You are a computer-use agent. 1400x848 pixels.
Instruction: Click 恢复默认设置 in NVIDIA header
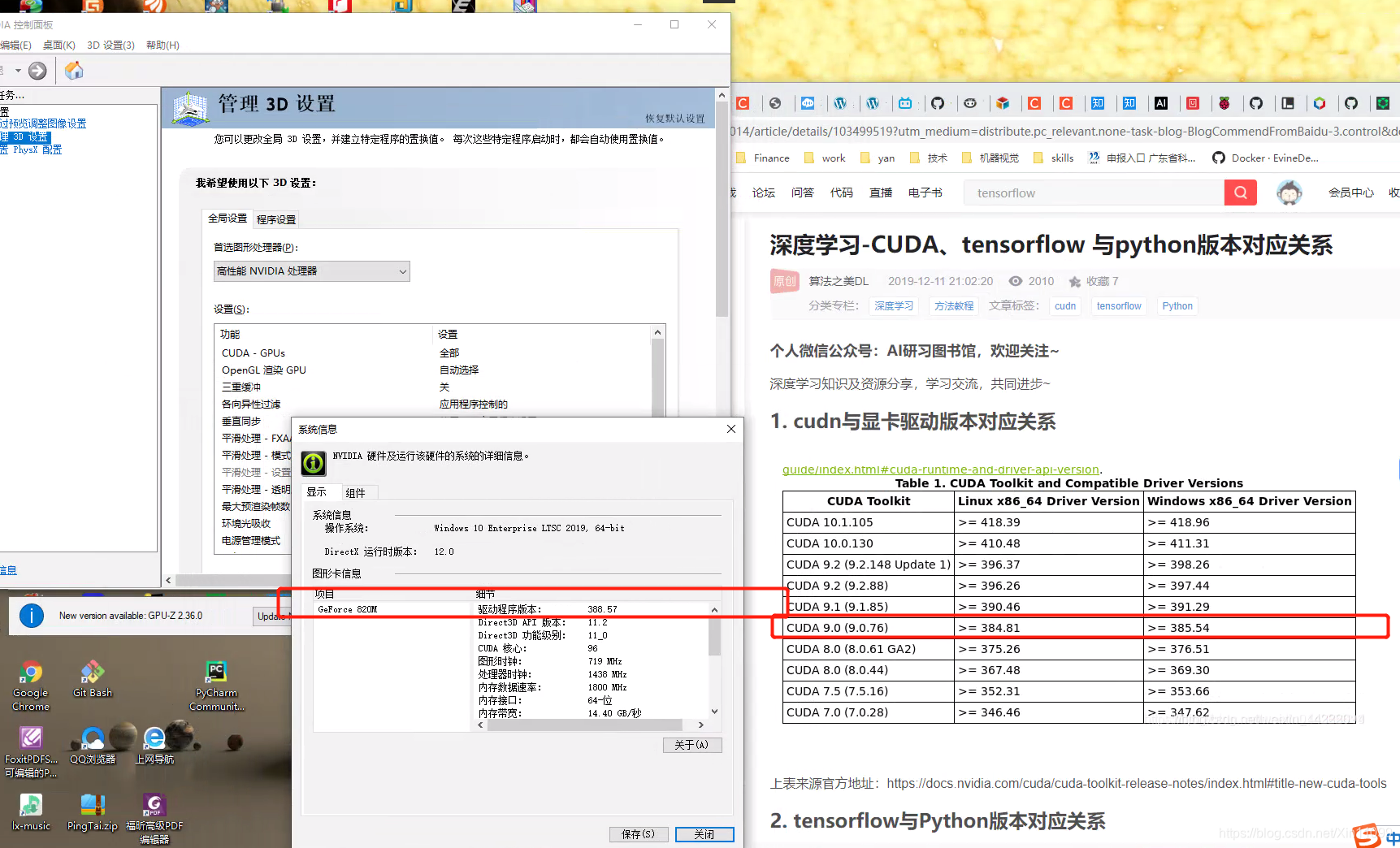(675, 119)
